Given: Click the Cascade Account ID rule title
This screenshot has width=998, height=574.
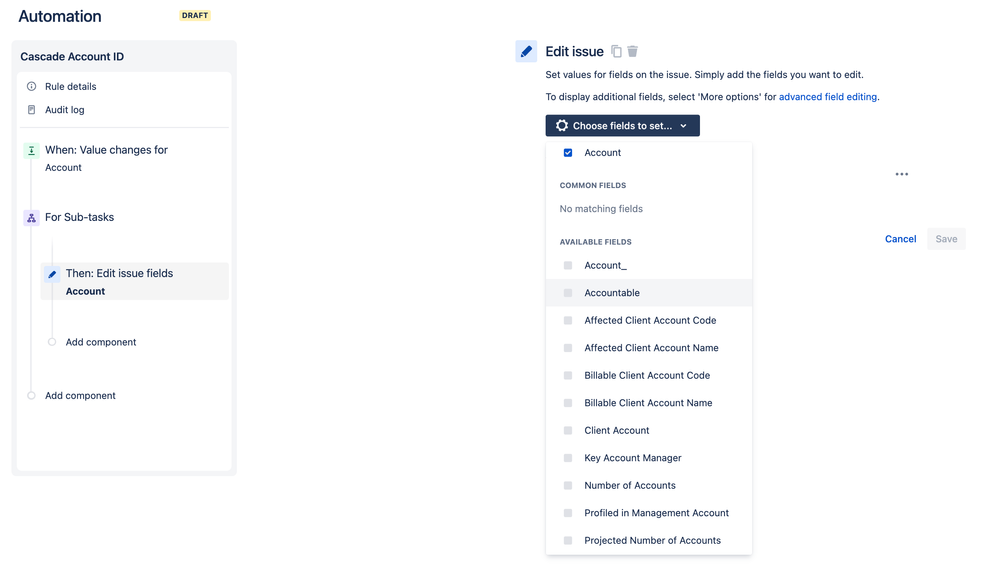Looking at the screenshot, I should coord(72,57).
